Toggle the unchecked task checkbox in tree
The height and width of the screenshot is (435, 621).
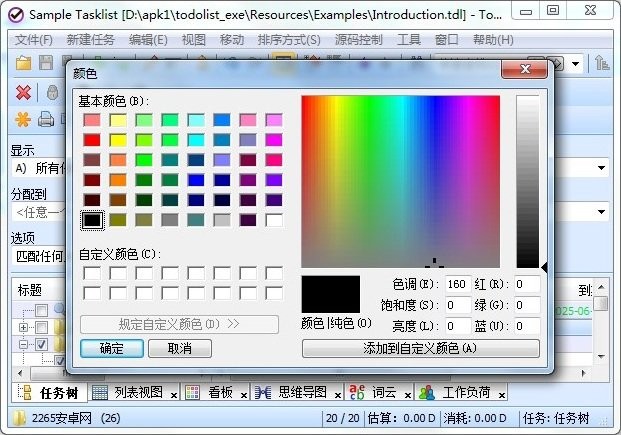tap(41, 327)
